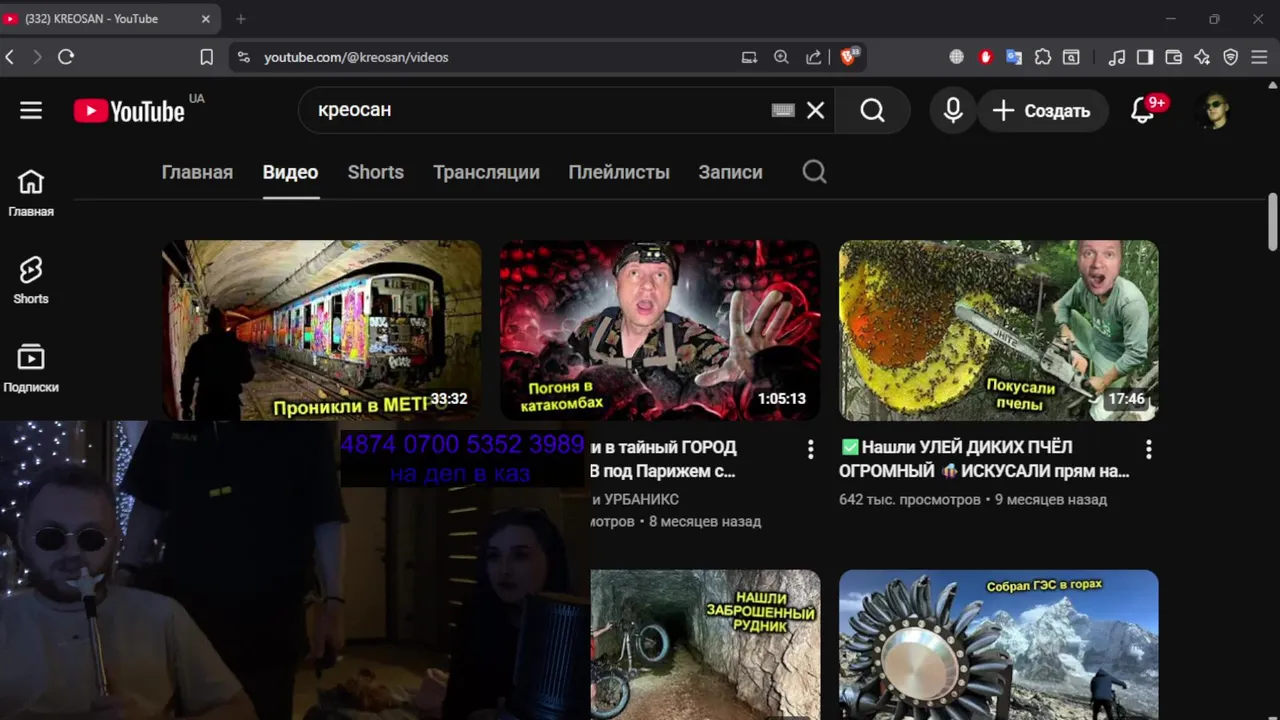The image size is (1280, 720).
Task: Open Subscriptions in the left sidebar
Action: point(31,368)
